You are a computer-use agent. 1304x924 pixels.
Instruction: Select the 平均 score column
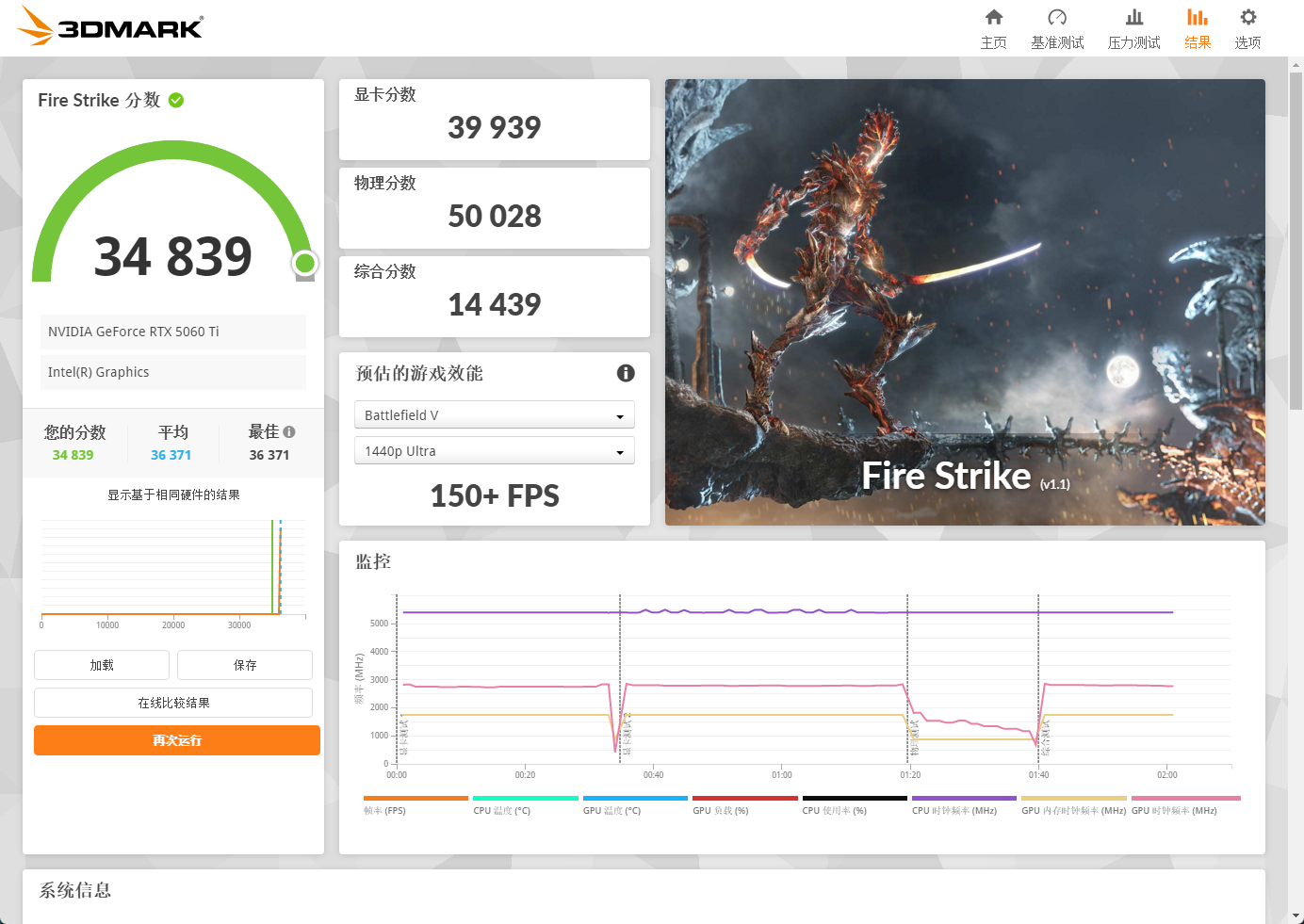[x=172, y=442]
